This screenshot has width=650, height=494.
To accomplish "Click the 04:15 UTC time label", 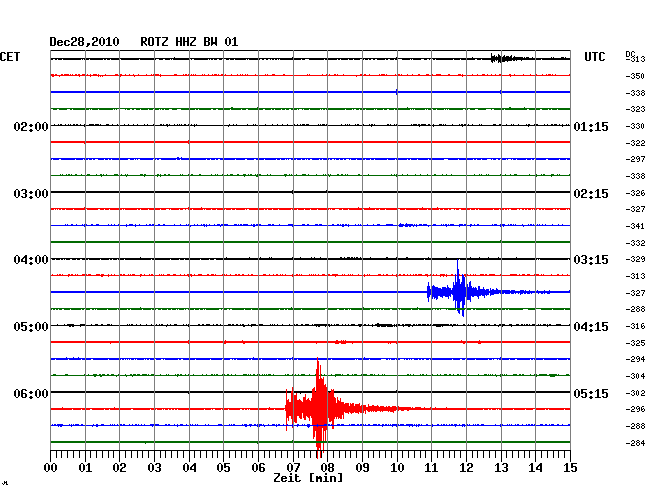I will [x=591, y=327].
